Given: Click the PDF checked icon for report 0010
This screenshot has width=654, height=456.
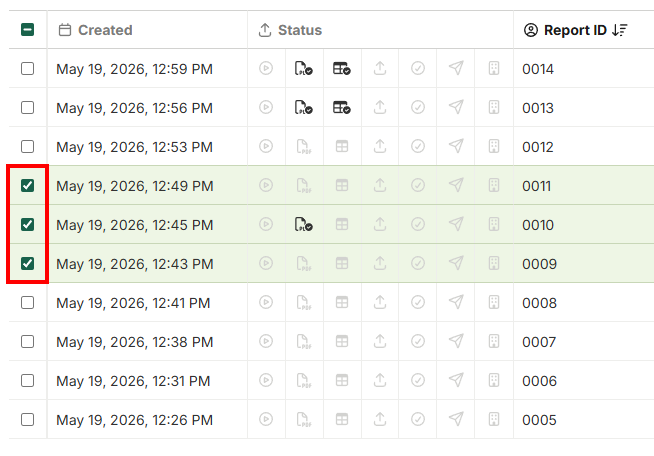Looking at the screenshot, I should (x=304, y=224).
